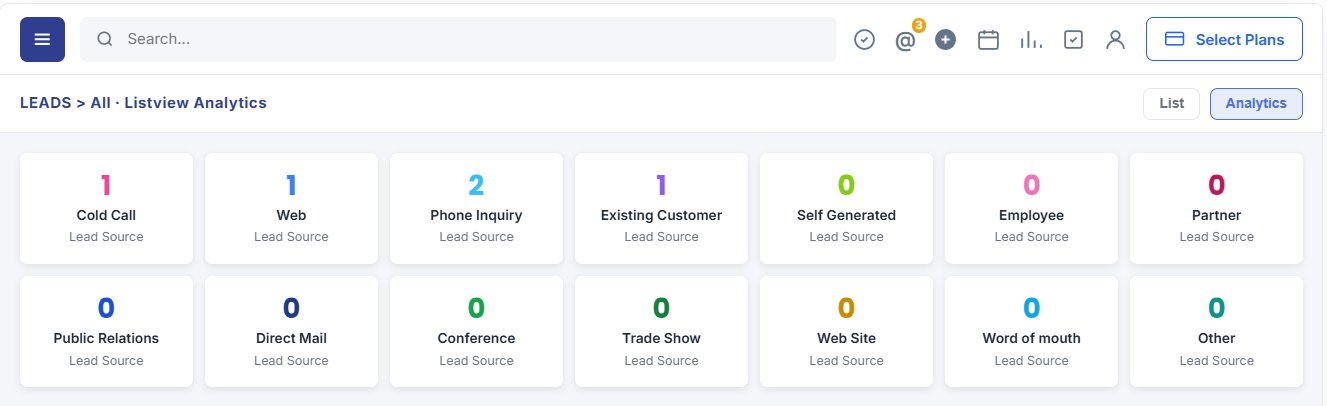Click the plus circle quick-create icon

tap(946, 40)
